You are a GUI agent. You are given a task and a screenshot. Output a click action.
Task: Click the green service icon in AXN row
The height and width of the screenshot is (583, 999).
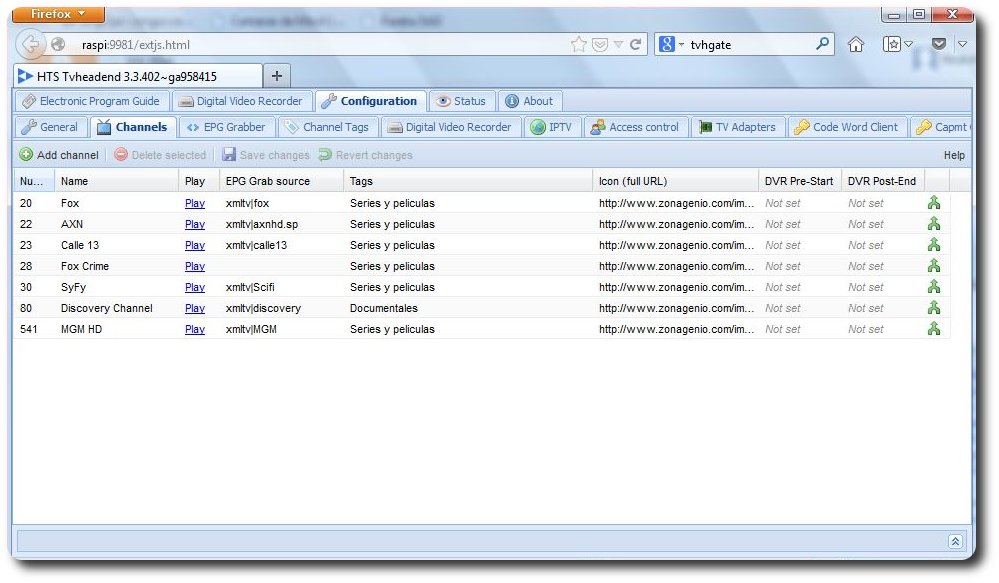click(x=933, y=224)
